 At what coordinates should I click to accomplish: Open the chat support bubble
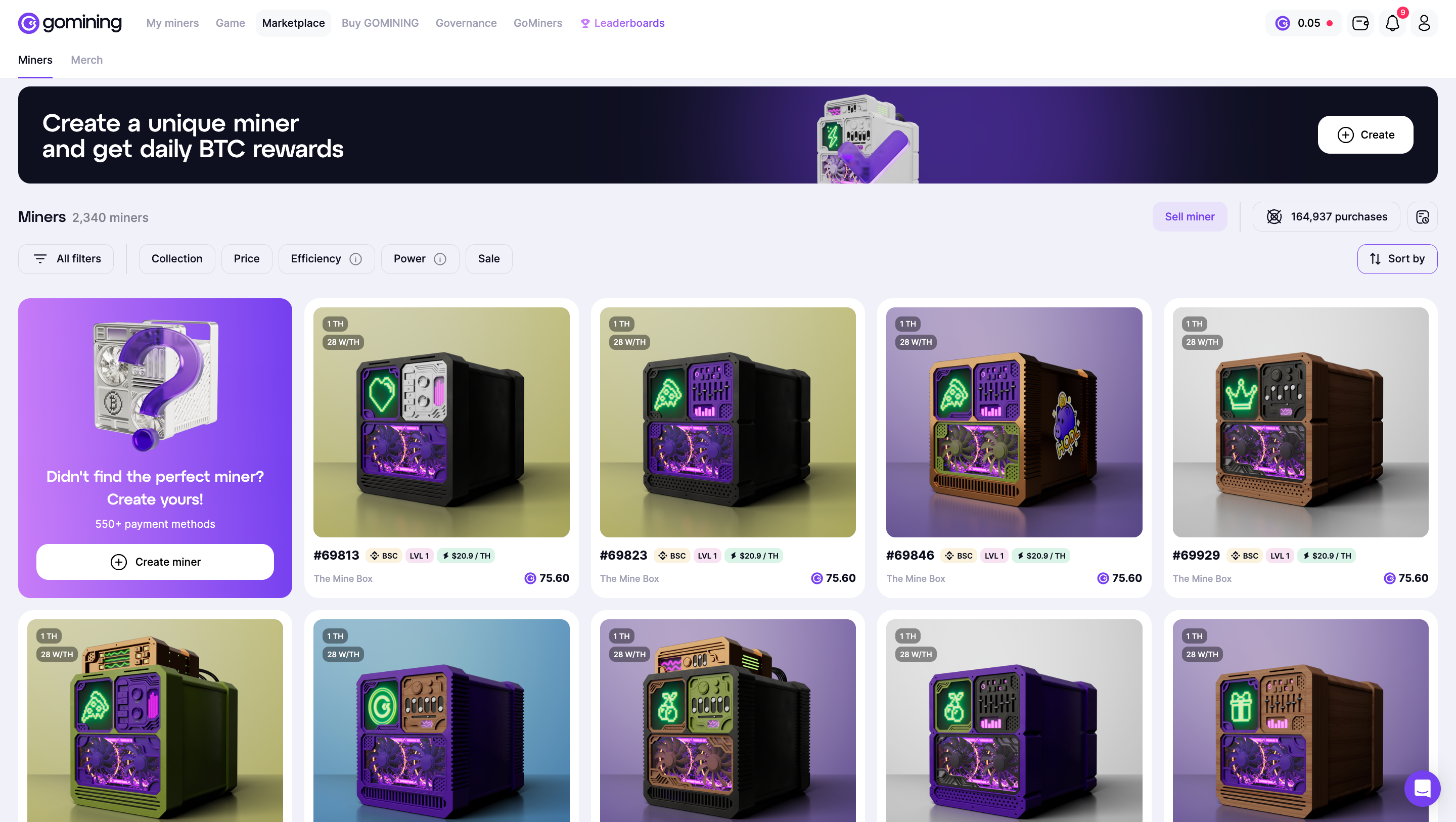click(x=1422, y=788)
